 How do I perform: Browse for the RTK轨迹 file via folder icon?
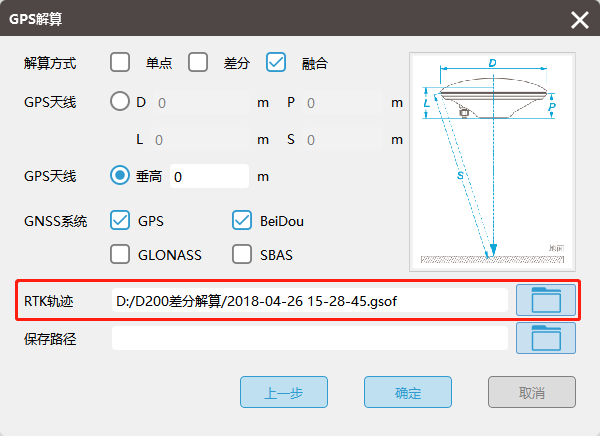pos(546,299)
